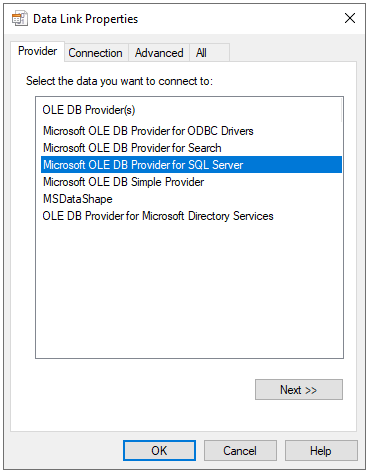Go to the Advanced tab
The image size is (369, 474).
159,53
